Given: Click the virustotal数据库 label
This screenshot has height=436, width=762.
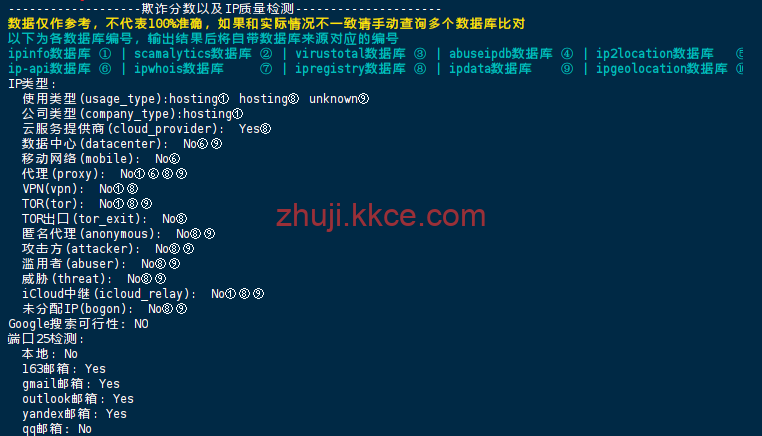Looking at the screenshot, I should 350,53.
